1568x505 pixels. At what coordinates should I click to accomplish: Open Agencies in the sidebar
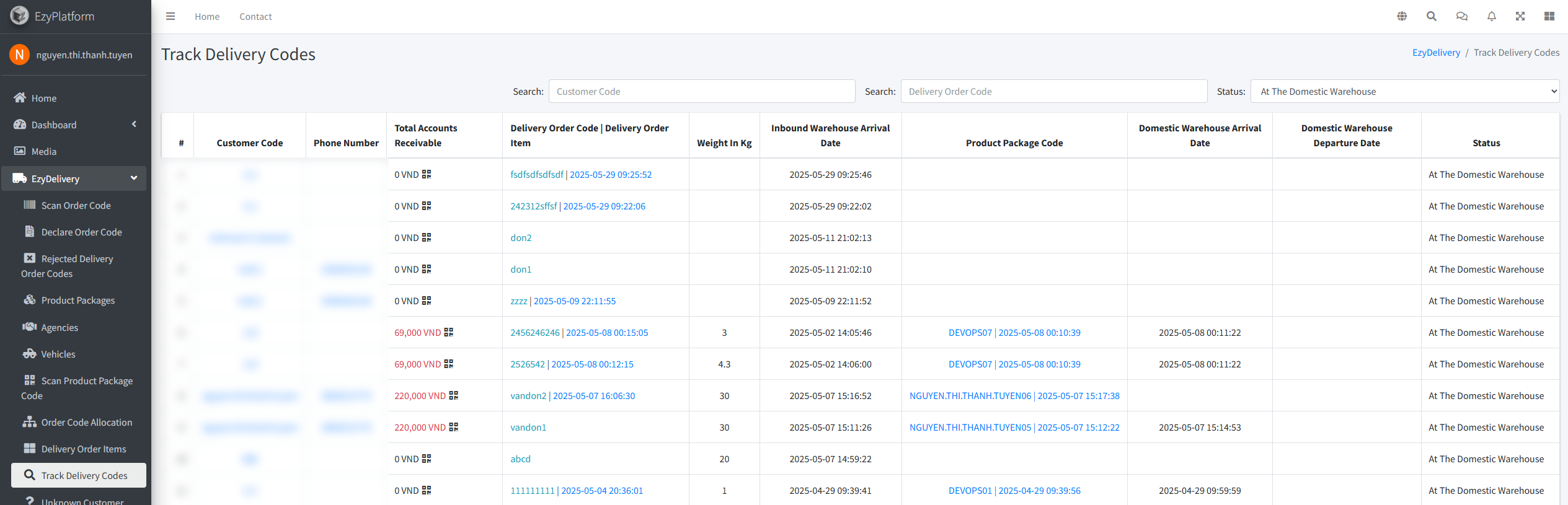tap(79, 327)
